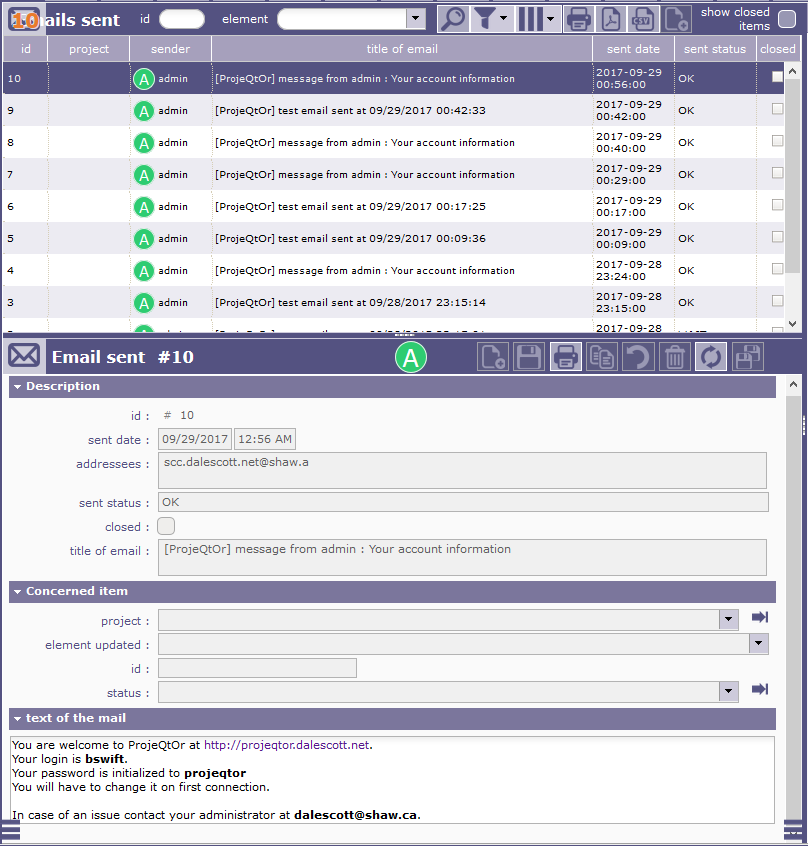Open the status dropdown under Concerned item
The image size is (808, 846).
pyautogui.click(x=729, y=692)
